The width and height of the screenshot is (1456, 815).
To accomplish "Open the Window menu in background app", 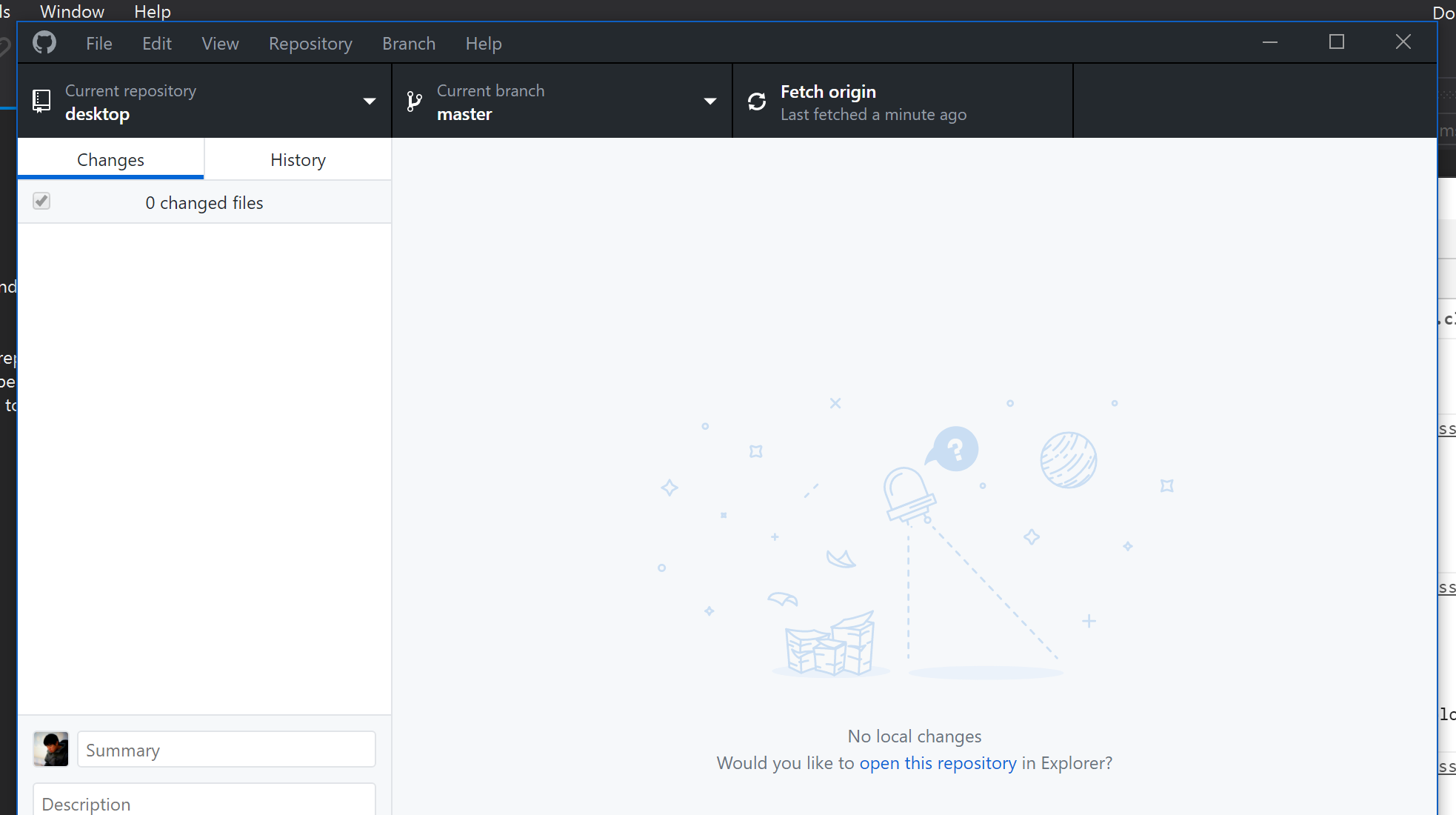I will pos(72,11).
